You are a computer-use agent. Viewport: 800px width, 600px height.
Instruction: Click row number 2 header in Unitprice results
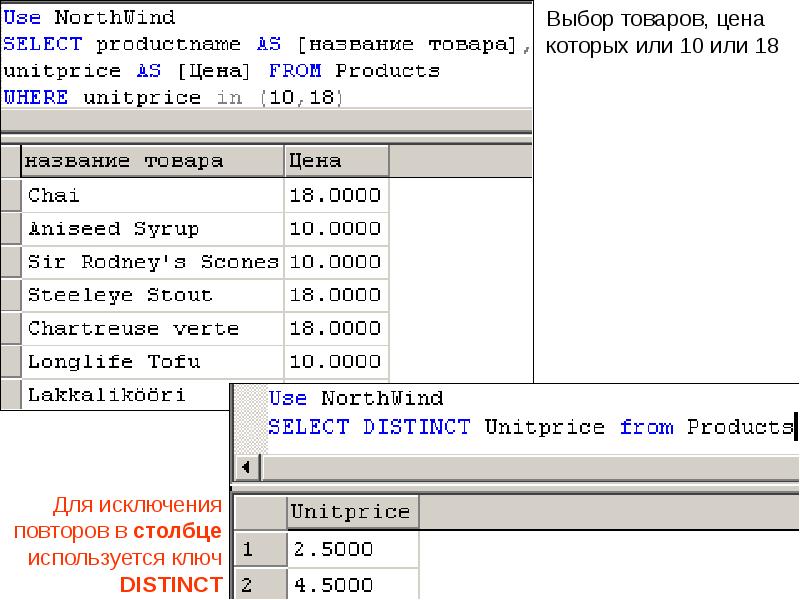[x=260, y=584]
